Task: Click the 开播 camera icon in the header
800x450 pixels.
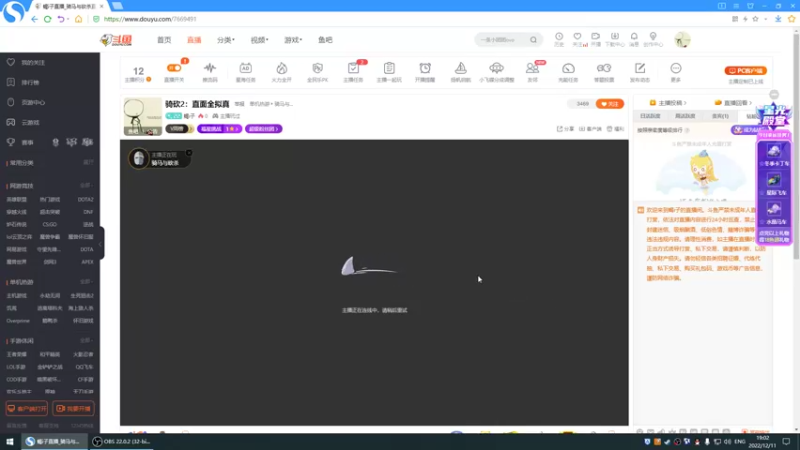Action: click(x=595, y=36)
